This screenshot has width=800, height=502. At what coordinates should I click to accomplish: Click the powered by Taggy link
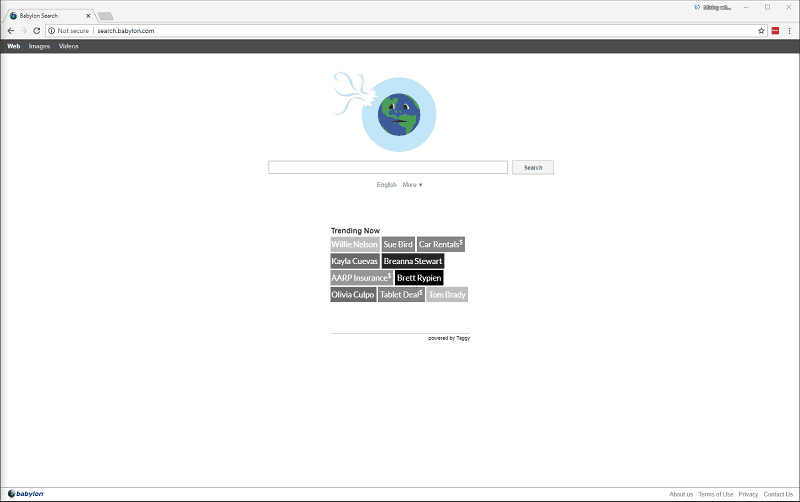pos(449,338)
